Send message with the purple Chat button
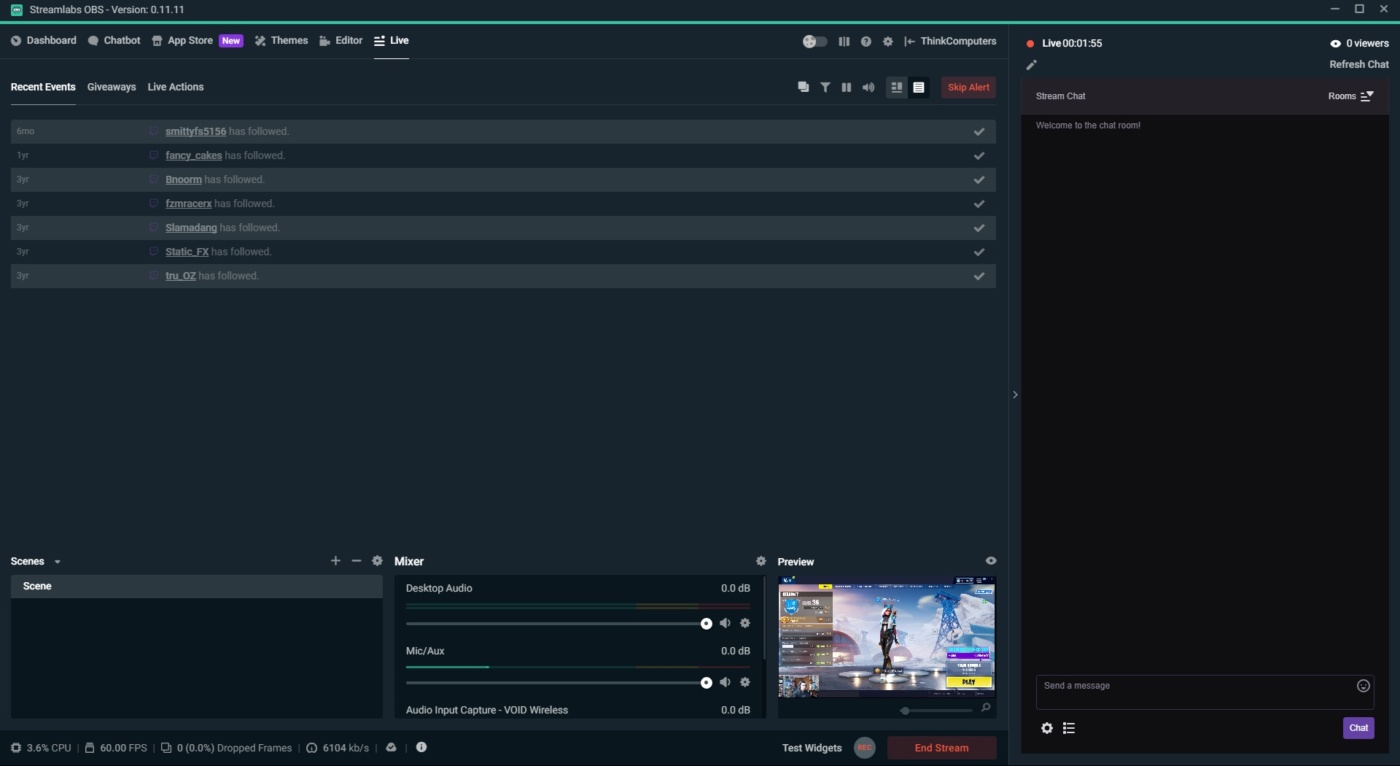Image resolution: width=1400 pixels, height=766 pixels. tap(1358, 728)
